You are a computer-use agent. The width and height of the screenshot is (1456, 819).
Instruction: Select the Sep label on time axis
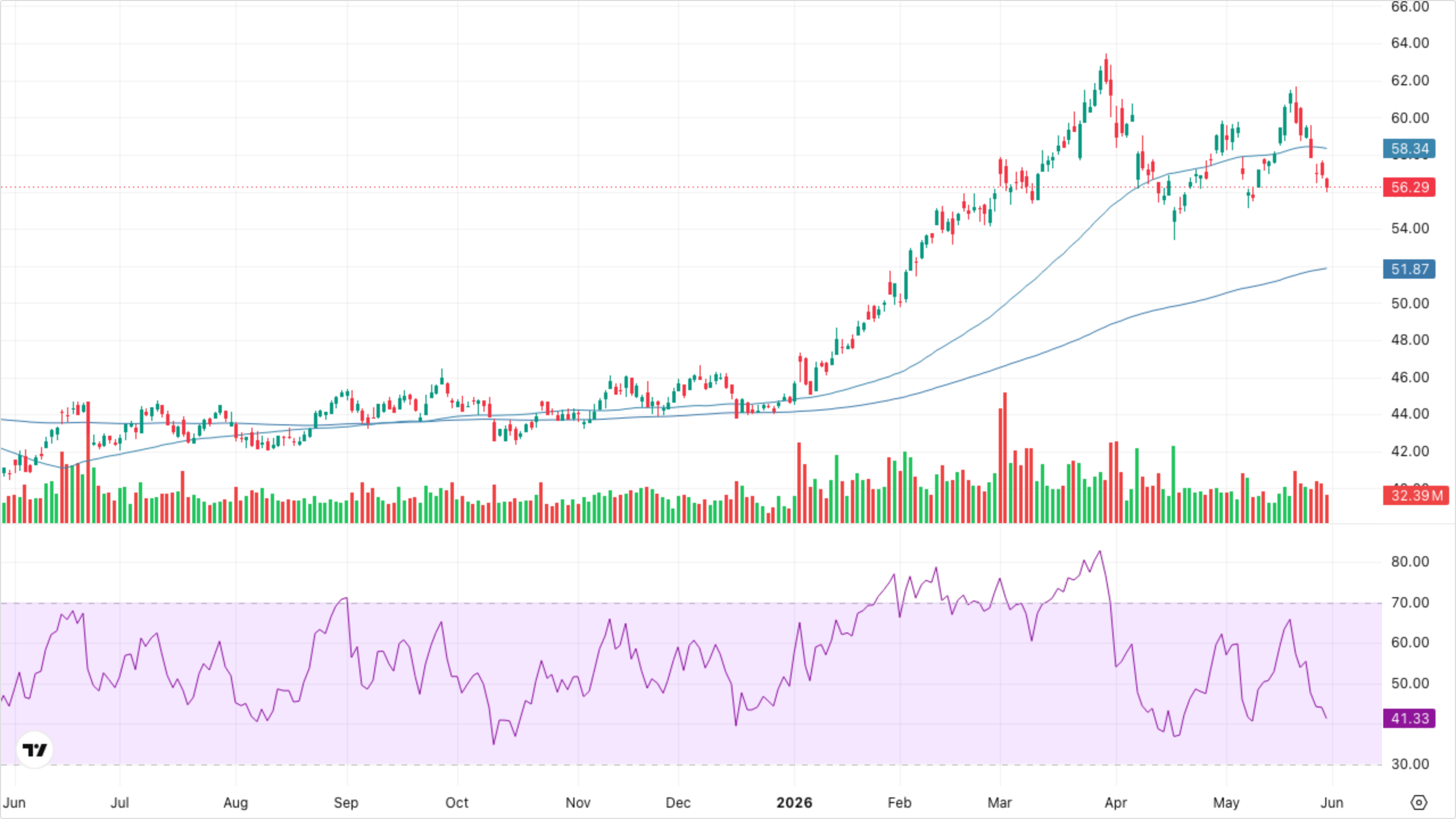[346, 803]
